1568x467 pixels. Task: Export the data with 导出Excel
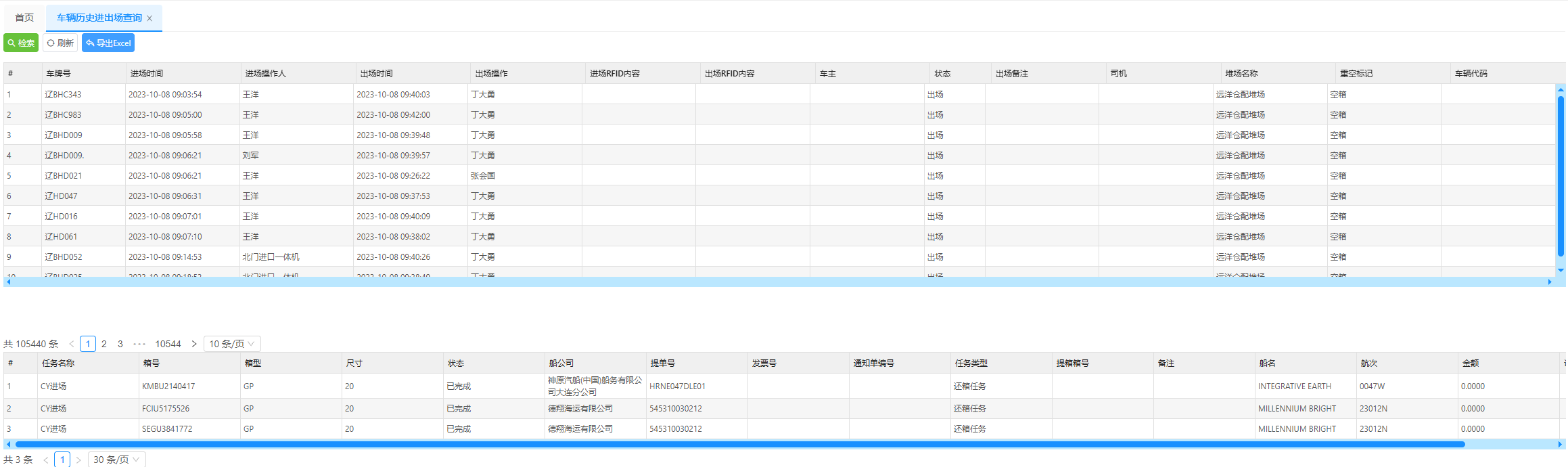coord(108,43)
